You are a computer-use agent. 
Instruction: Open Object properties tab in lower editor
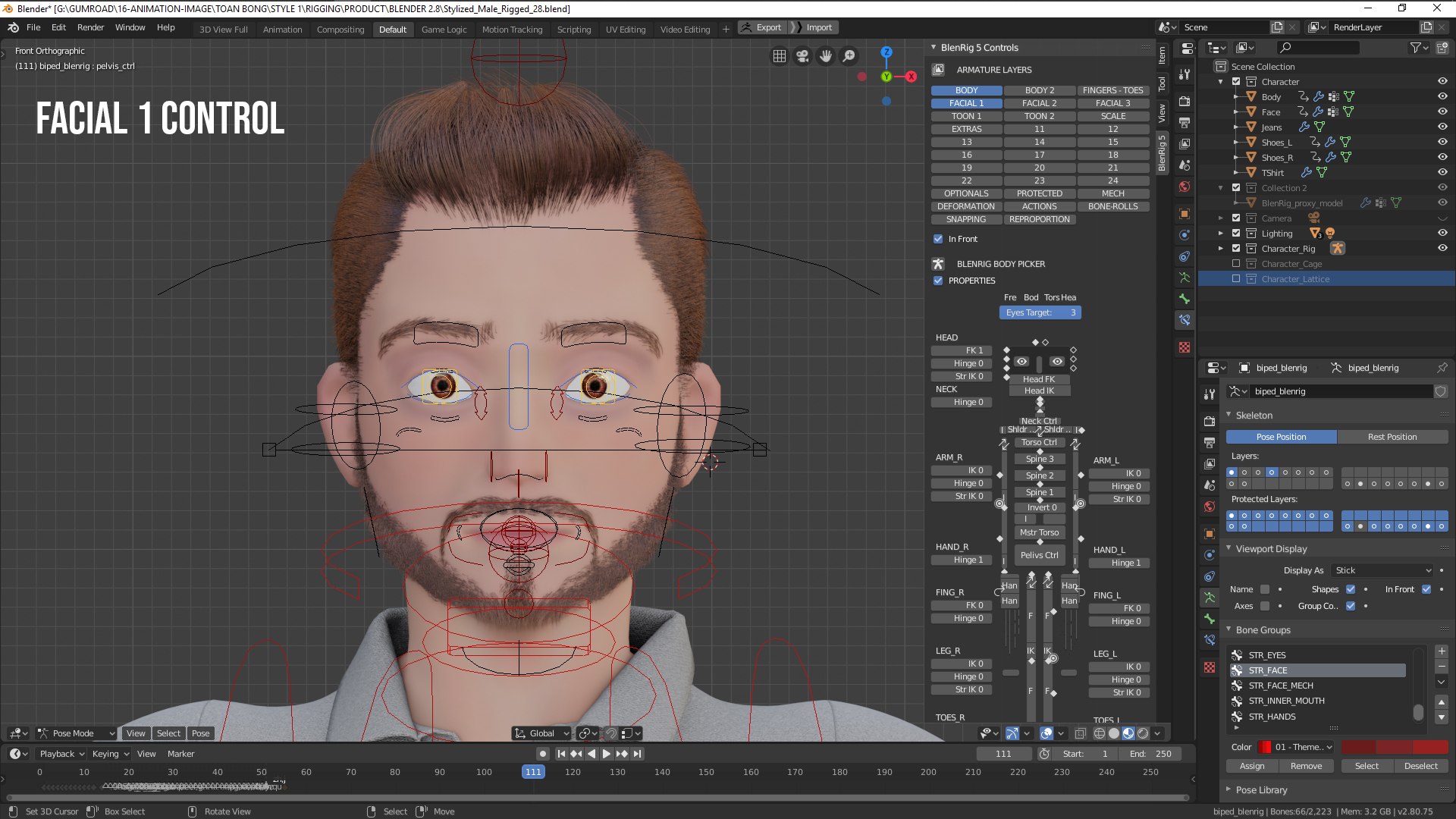(x=1210, y=534)
